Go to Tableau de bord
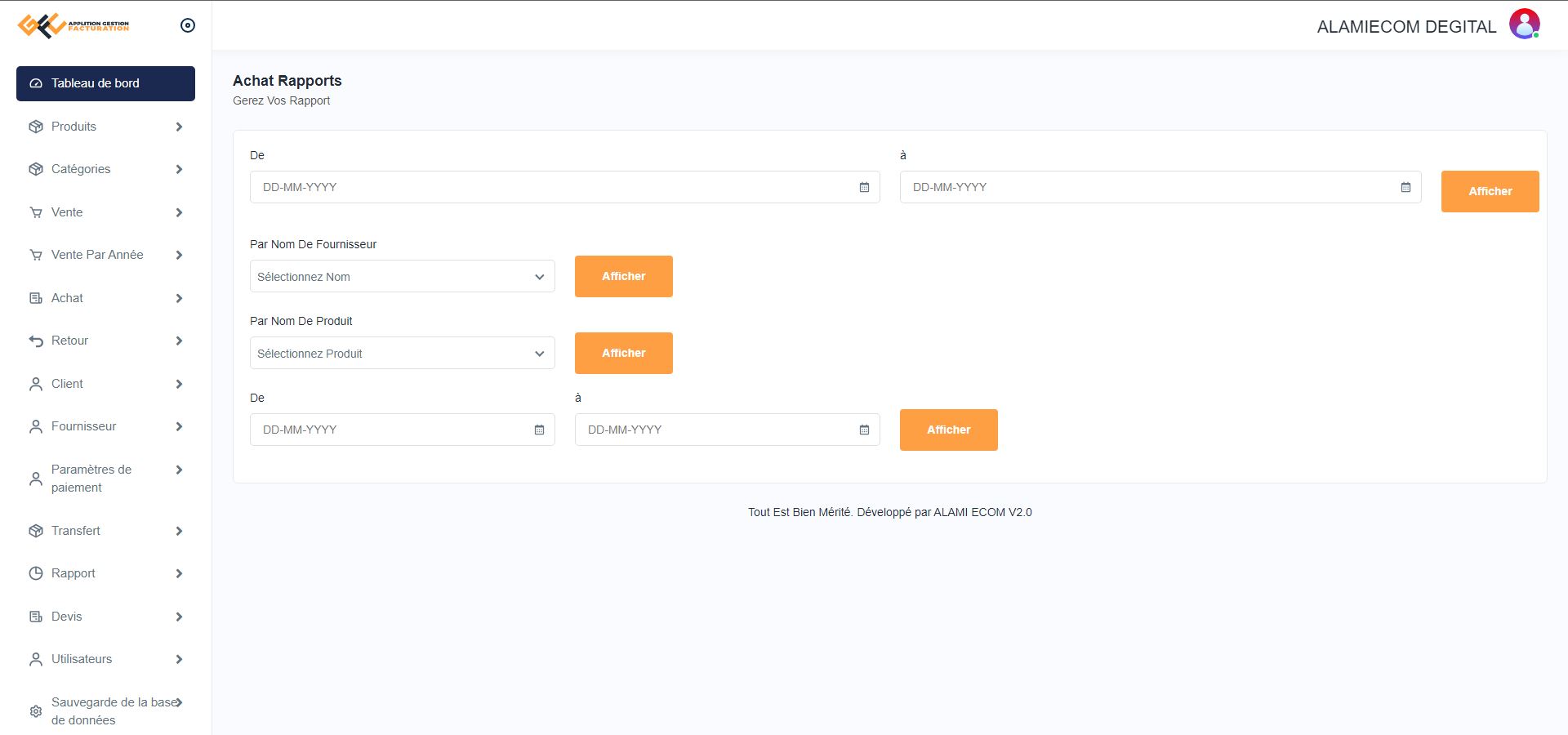The image size is (1568, 735). [x=105, y=83]
